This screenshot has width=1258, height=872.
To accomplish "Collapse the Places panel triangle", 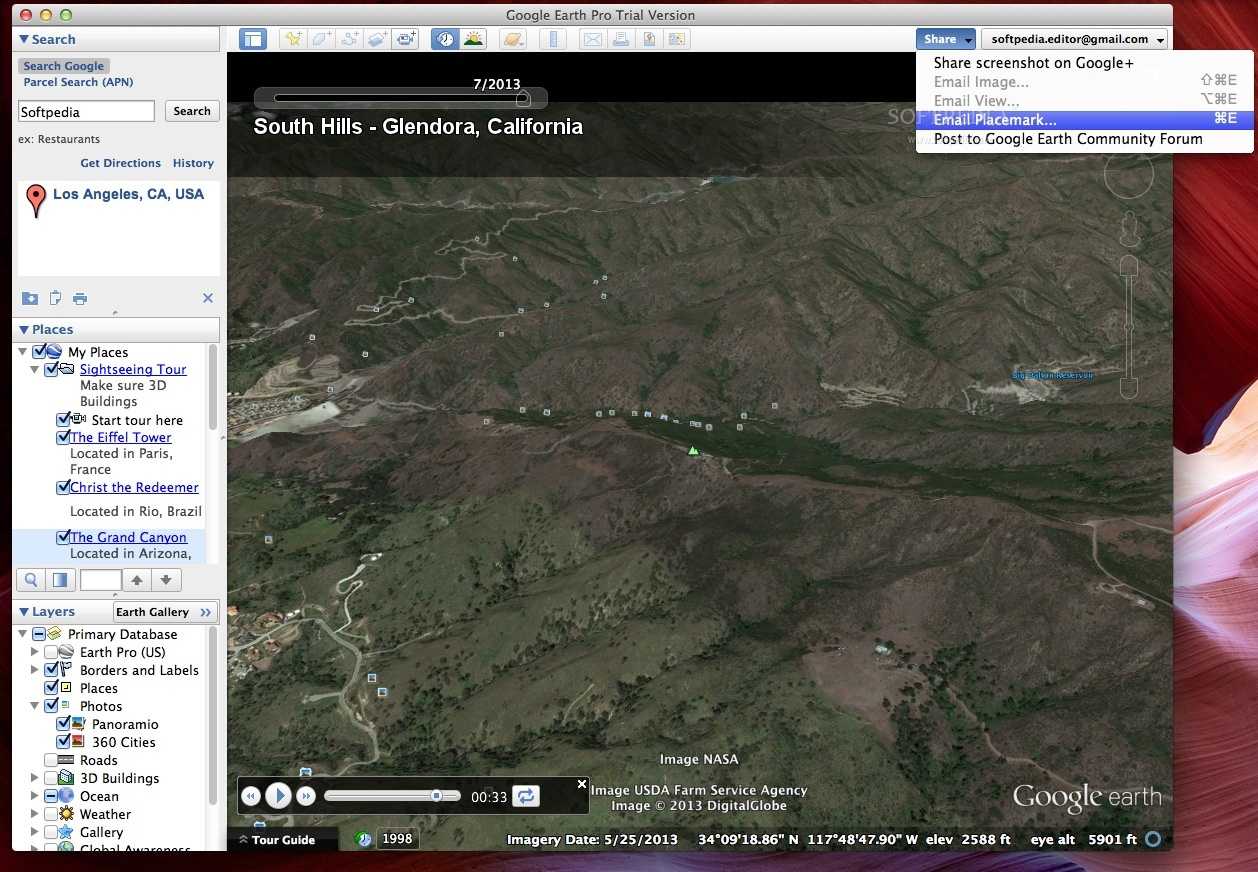I will click(x=24, y=330).
